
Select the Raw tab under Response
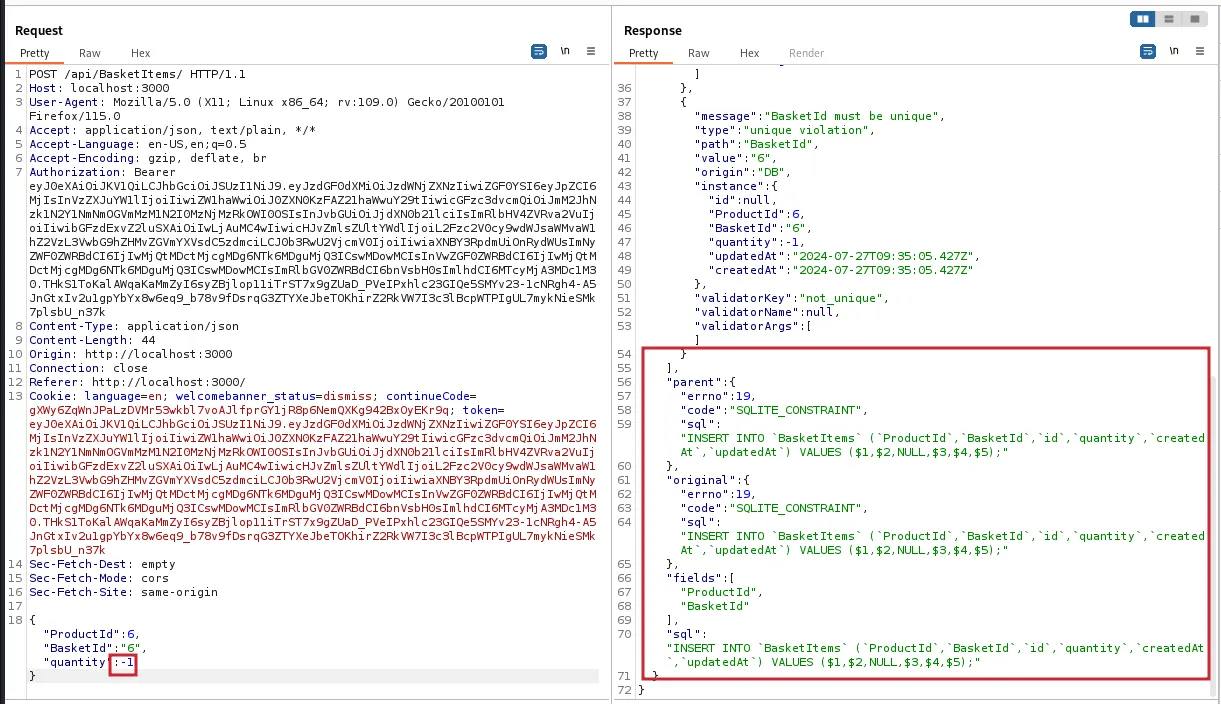[x=698, y=53]
